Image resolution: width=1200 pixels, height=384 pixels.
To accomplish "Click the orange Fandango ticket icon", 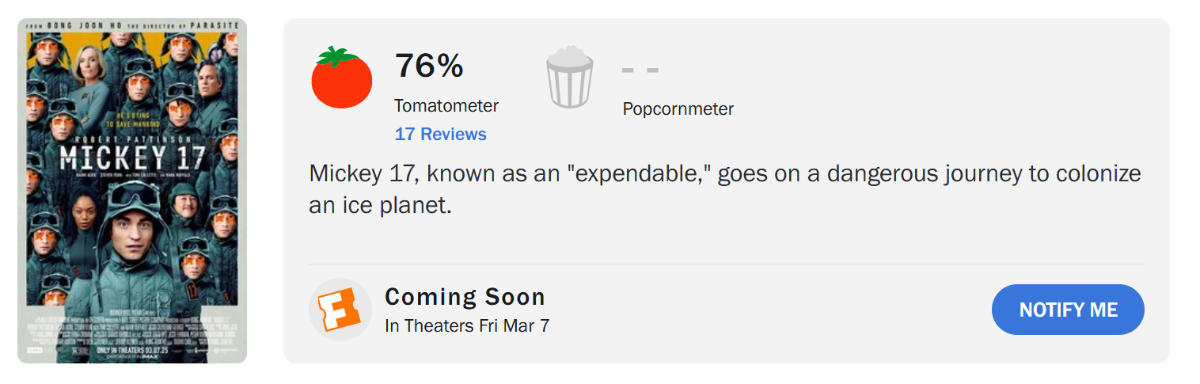I will click(x=340, y=310).
